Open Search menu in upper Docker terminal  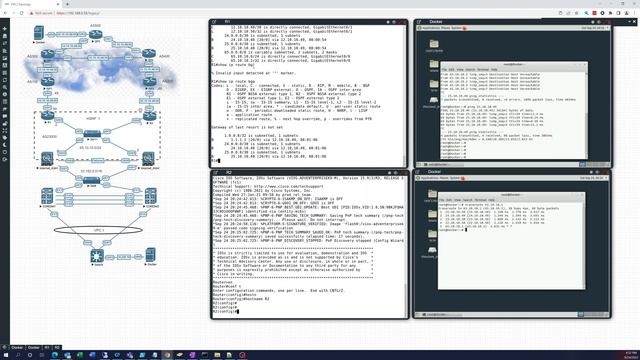coord(470,70)
